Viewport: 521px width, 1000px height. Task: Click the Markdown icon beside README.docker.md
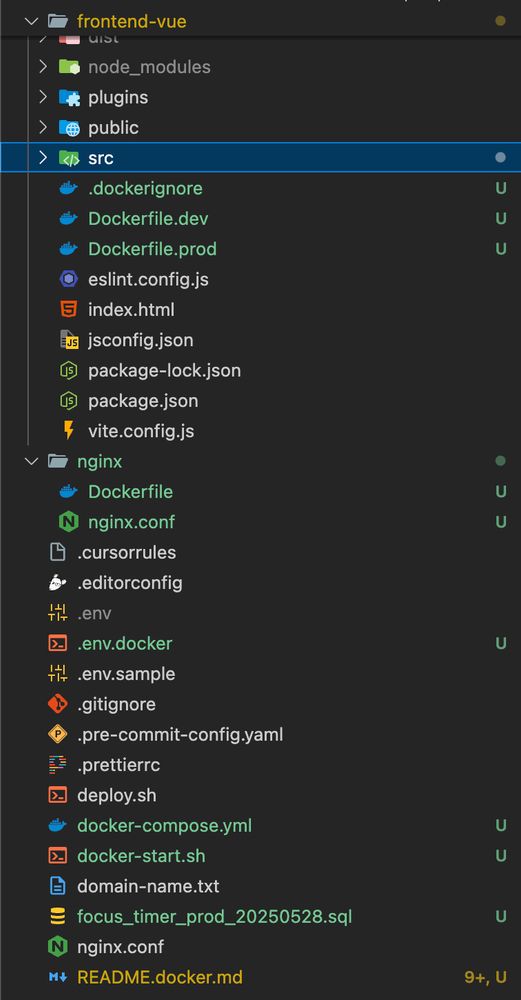coord(57,977)
